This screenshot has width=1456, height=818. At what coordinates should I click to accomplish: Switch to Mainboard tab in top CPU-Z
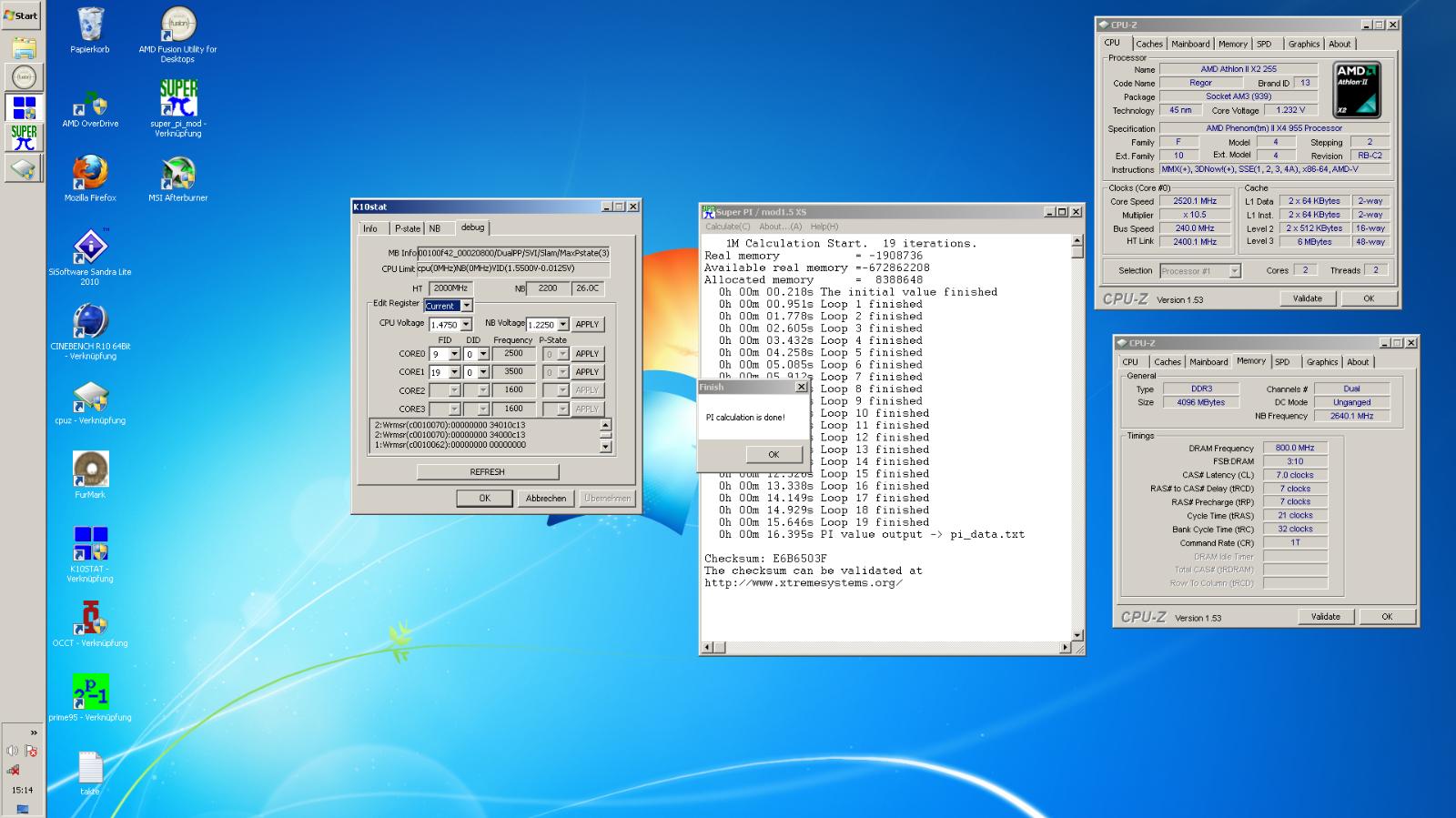[1190, 44]
